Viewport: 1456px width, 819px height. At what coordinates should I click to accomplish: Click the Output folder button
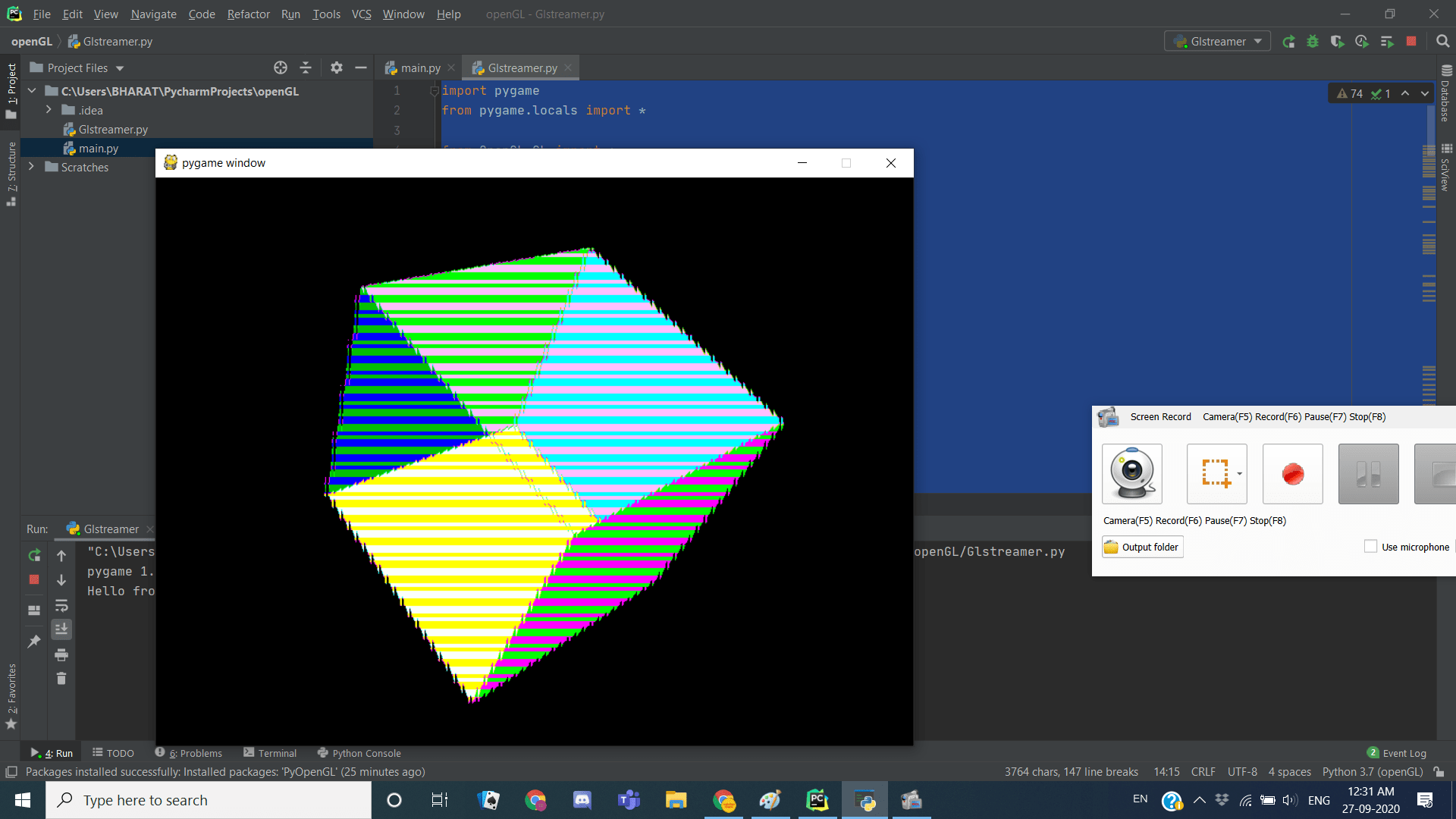click(1142, 547)
